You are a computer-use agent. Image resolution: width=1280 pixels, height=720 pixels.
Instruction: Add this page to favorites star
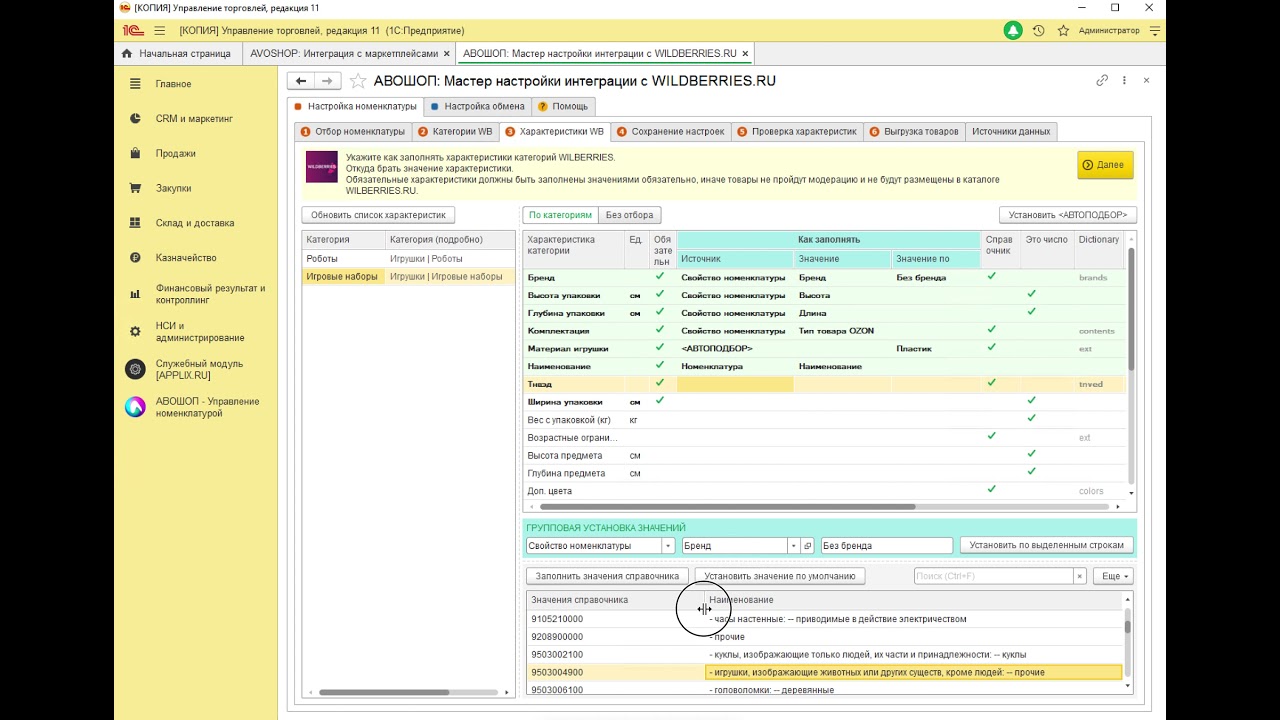358,81
